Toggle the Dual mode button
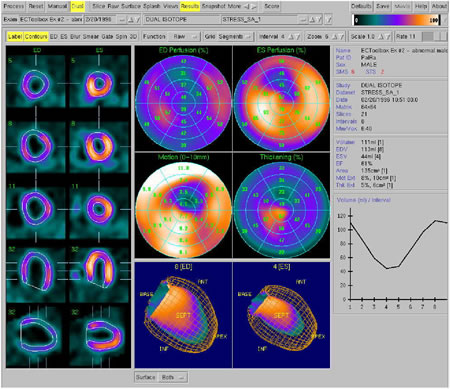 (x=78, y=6)
